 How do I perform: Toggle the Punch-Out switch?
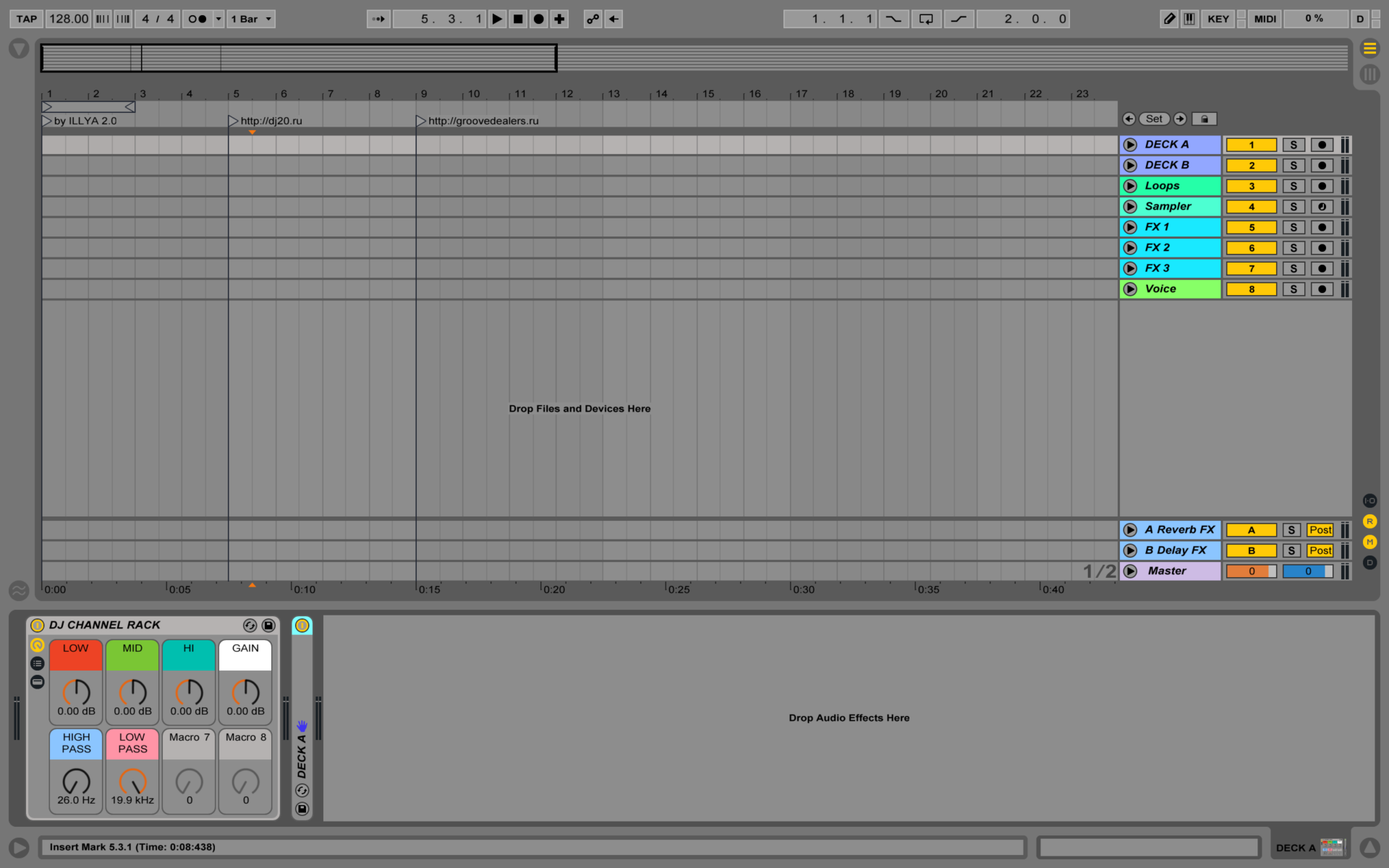coord(959,19)
